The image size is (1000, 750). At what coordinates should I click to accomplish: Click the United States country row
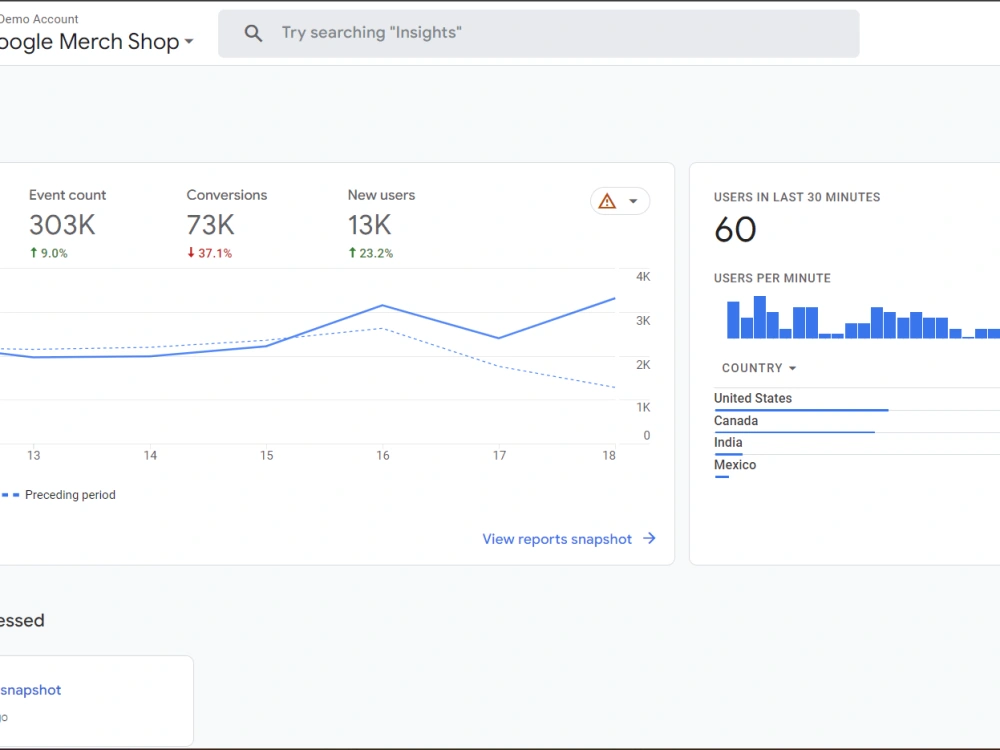[x=857, y=399]
